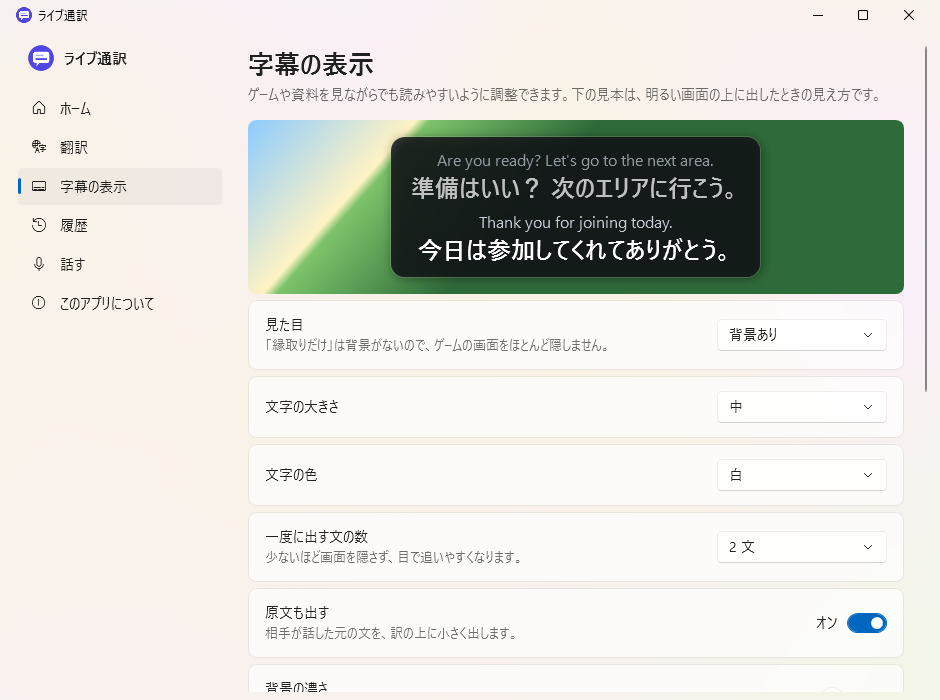Click the info icon beside このアプリについて
Screen dimensions: 940x700
click(x=39, y=303)
